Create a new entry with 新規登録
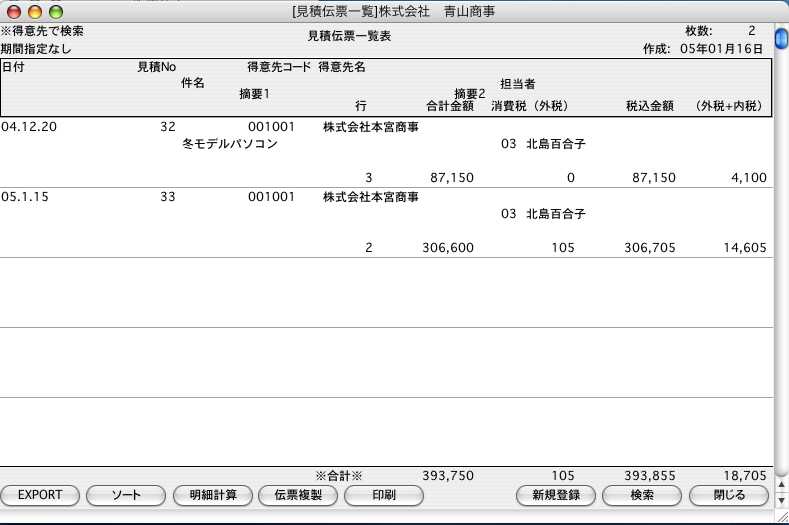Screen dimensions: 789x525 (556, 495)
